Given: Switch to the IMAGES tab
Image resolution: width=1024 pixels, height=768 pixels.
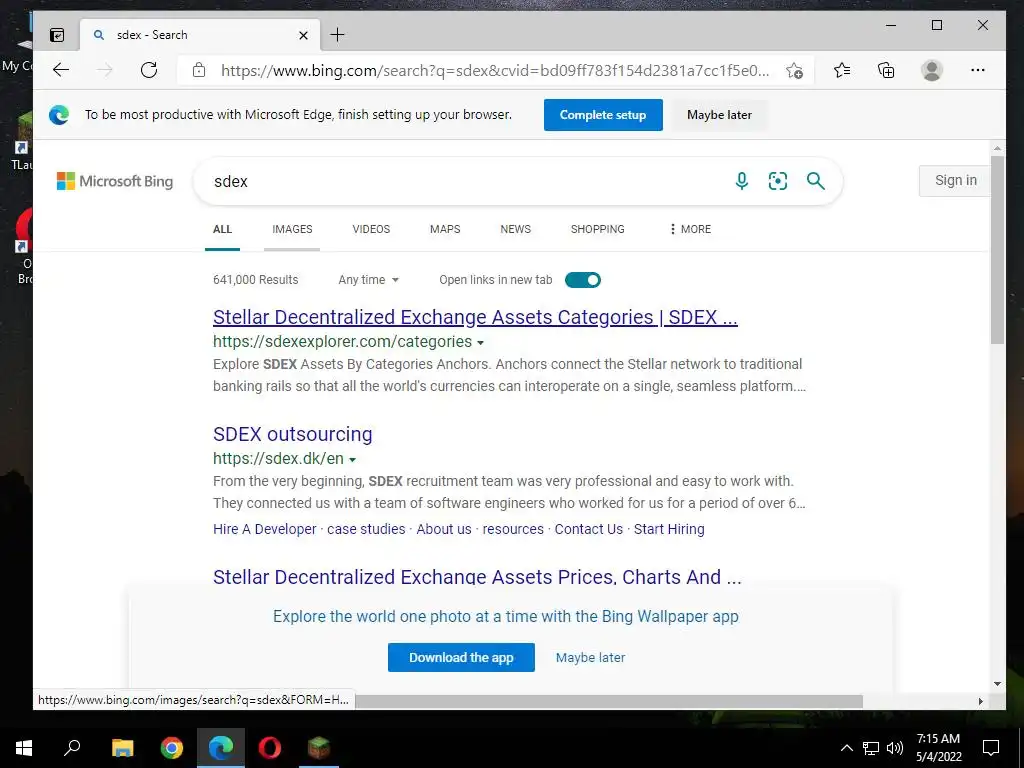Looking at the screenshot, I should 292,229.
